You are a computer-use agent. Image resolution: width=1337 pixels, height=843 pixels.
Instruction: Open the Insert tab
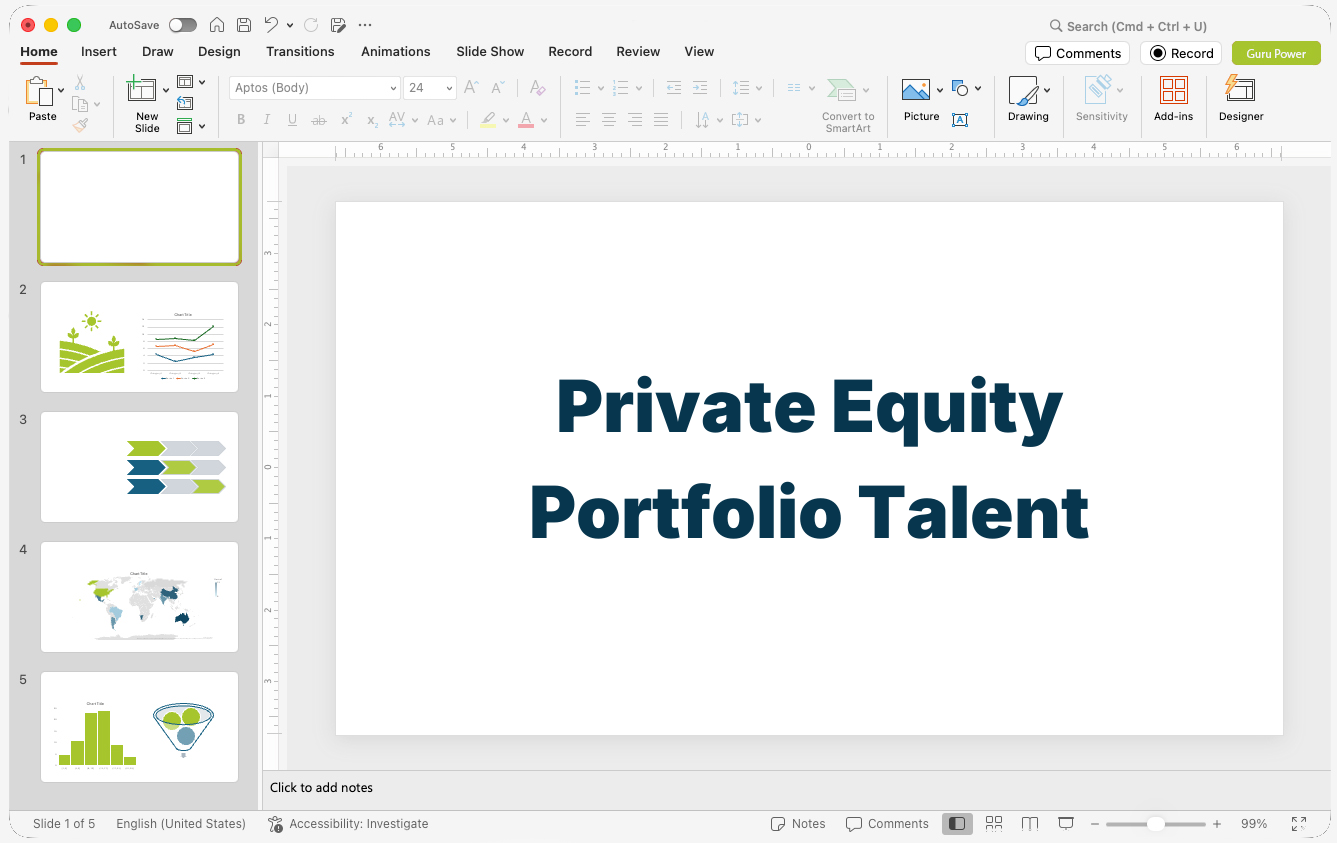pos(99,51)
